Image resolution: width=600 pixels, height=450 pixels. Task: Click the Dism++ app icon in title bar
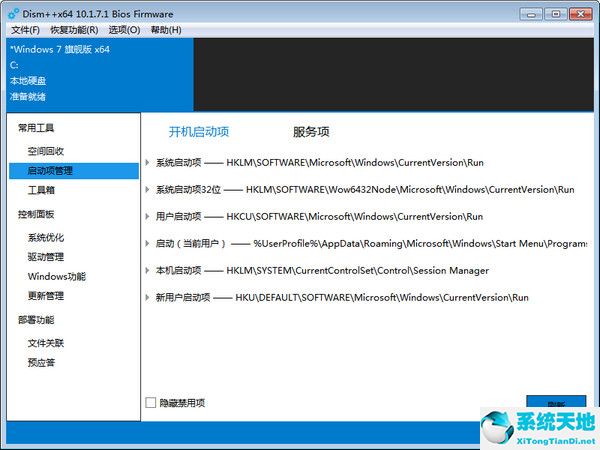(13, 14)
